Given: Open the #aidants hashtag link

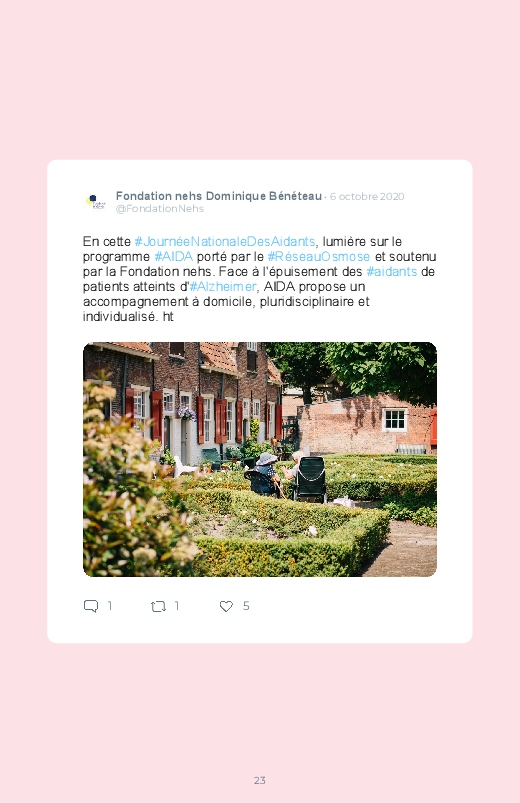Looking at the screenshot, I should 392,271.
